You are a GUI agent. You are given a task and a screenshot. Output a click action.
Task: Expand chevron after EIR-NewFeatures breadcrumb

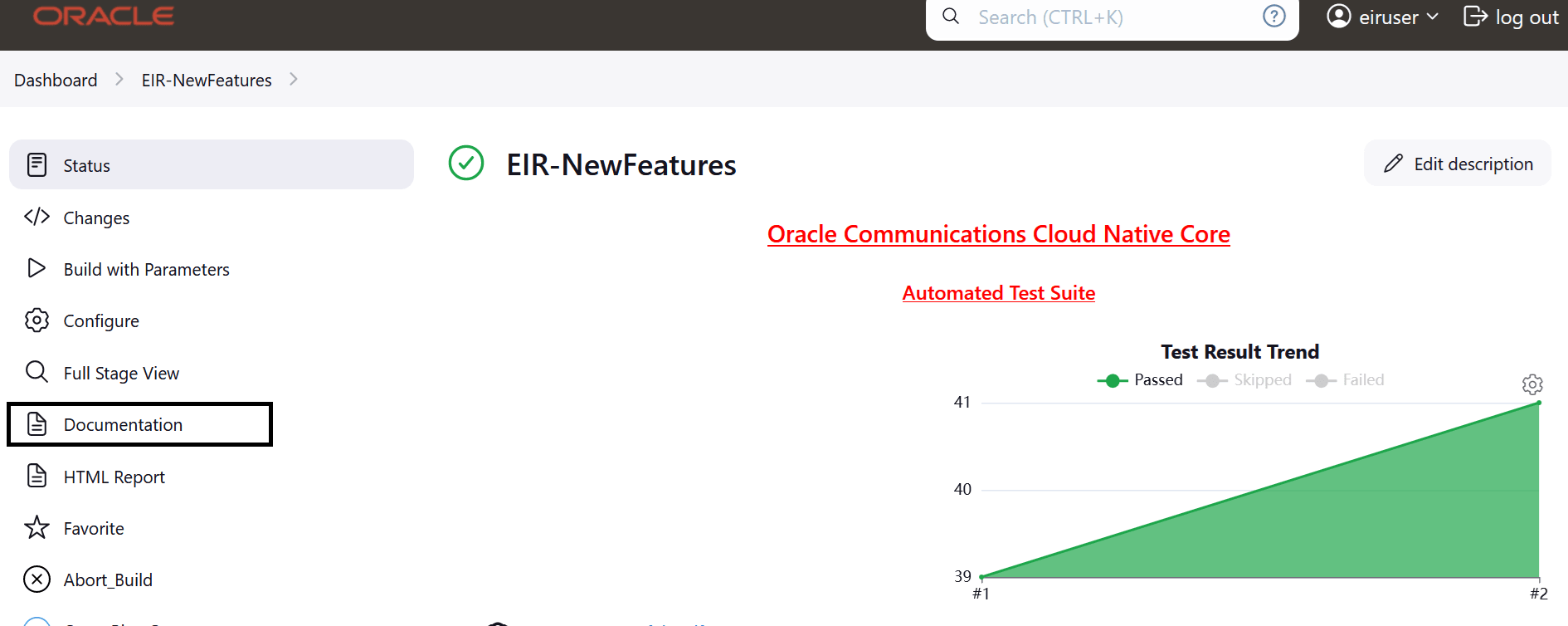tap(294, 79)
